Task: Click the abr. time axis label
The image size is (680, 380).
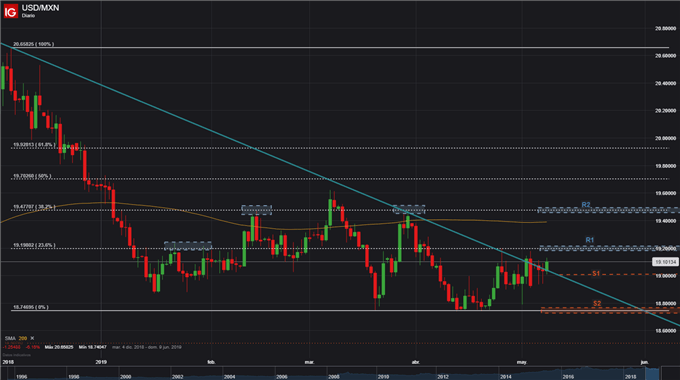Action: coord(416,362)
